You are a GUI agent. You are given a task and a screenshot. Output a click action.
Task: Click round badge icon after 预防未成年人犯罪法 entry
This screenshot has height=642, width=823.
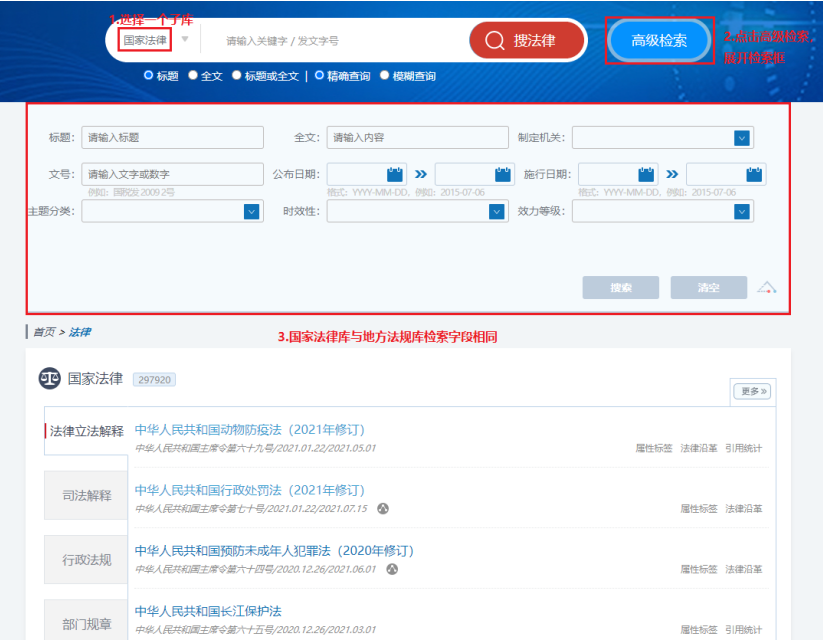(392, 569)
